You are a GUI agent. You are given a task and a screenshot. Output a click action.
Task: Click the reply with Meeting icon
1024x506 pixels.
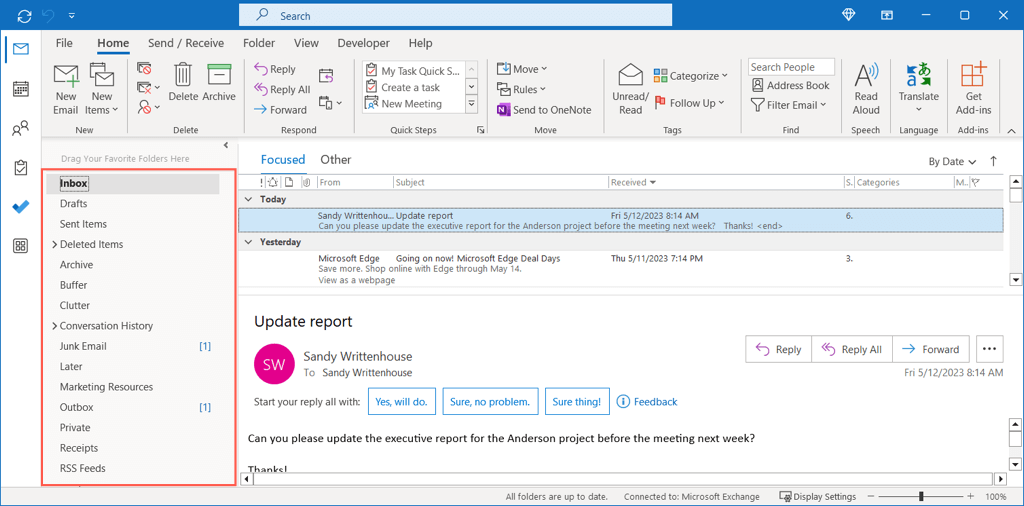[326, 76]
